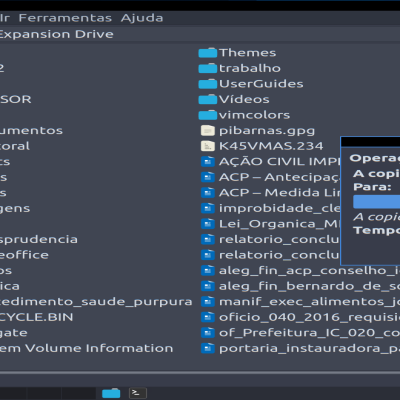Select System Volume Information folder

[87, 348]
